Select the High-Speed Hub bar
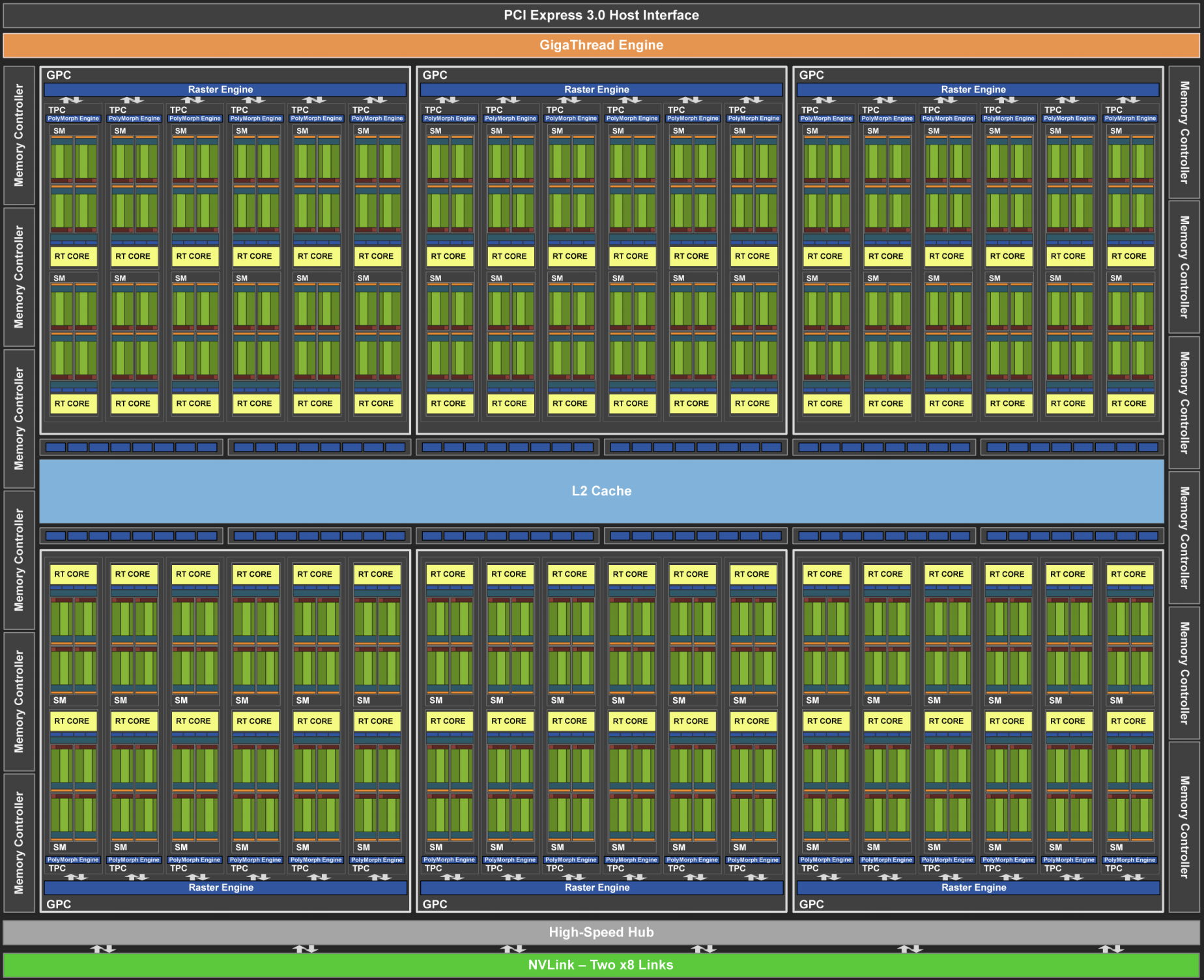This screenshot has width=1204, height=980. tap(602, 932)
